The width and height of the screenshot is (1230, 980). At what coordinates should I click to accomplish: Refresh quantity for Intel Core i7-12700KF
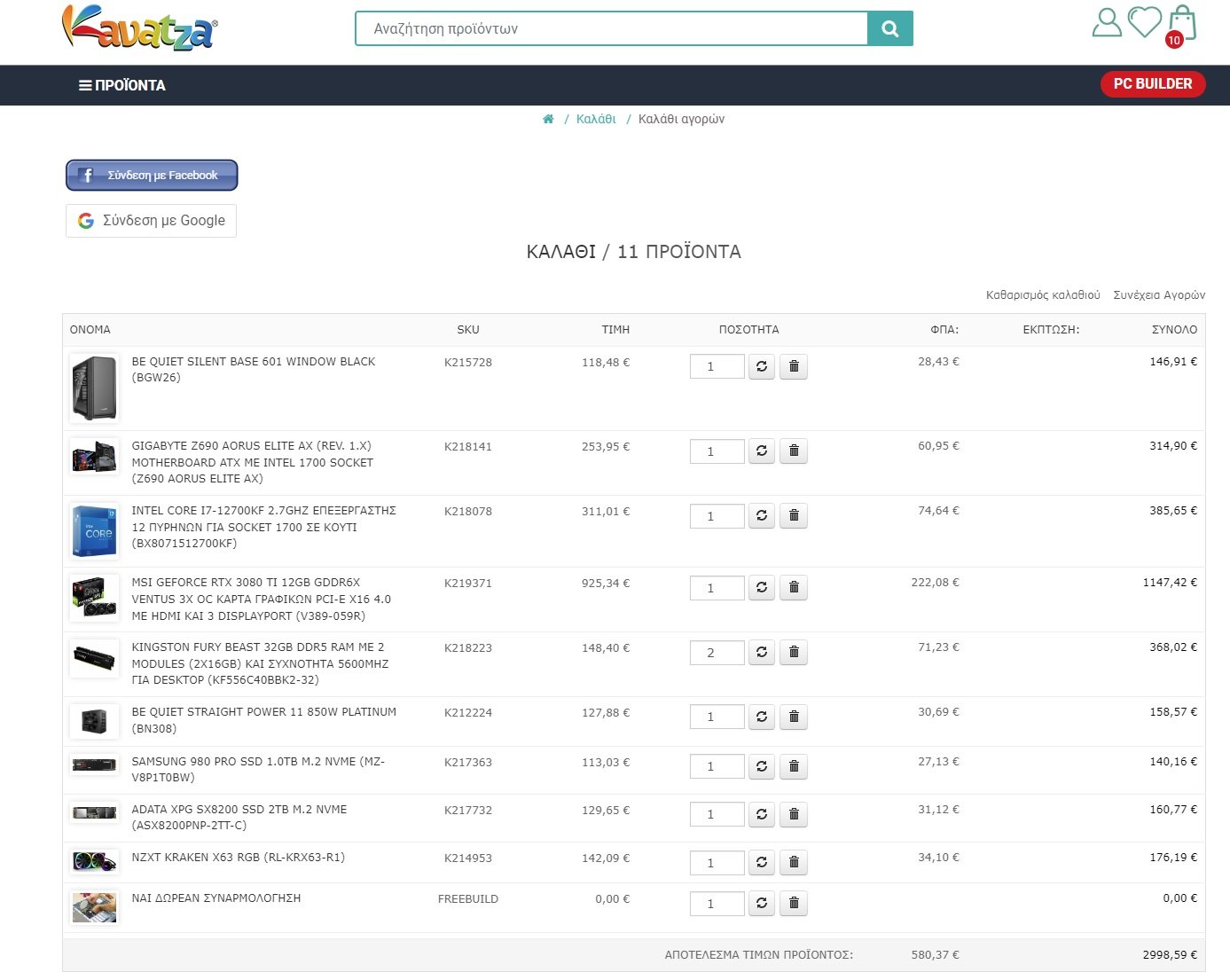(x=762, y=516)
